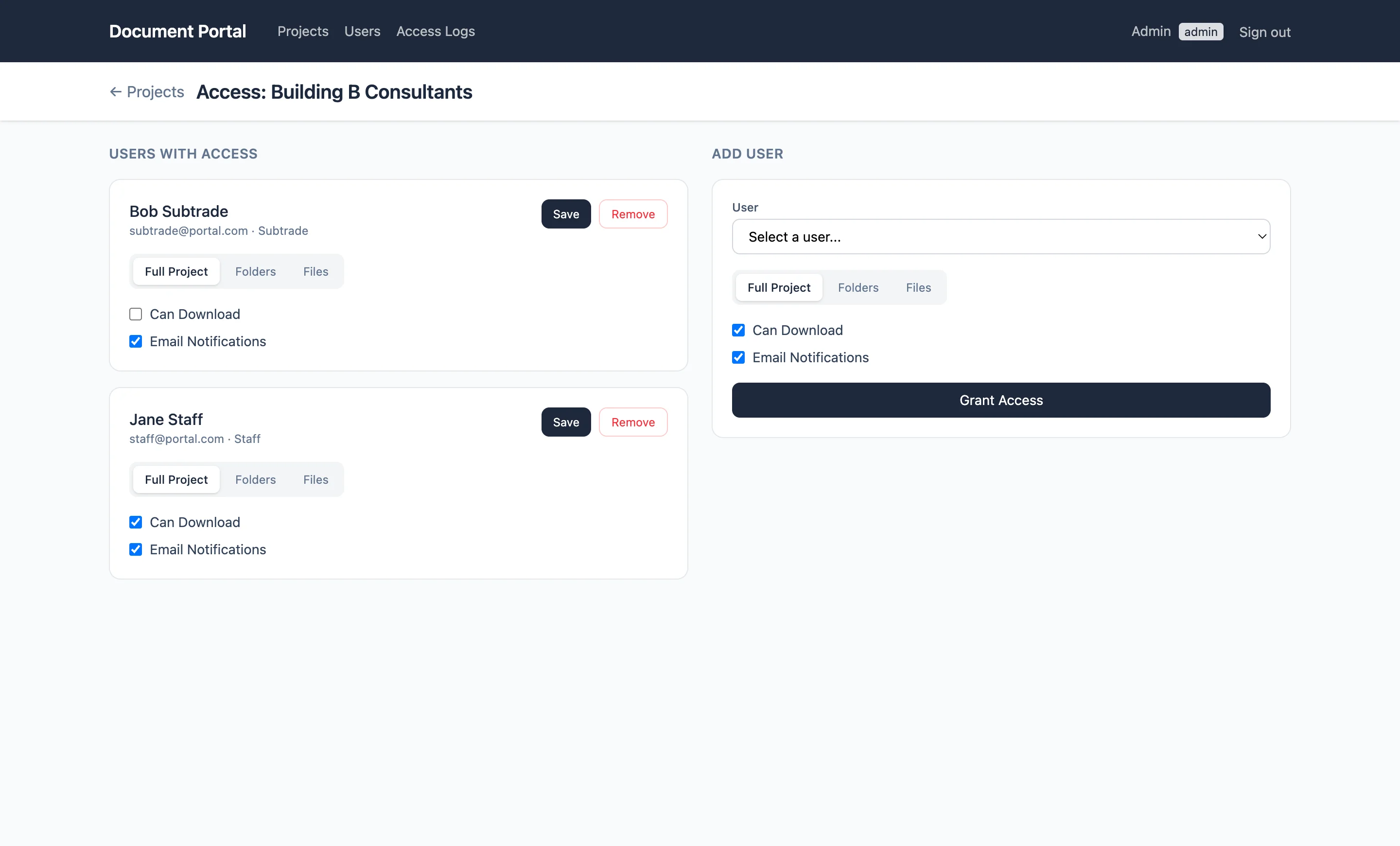The width and height of the screenshot is (1400, 846).
Task: Click Grant Access button
Action: click(1000, 400)
